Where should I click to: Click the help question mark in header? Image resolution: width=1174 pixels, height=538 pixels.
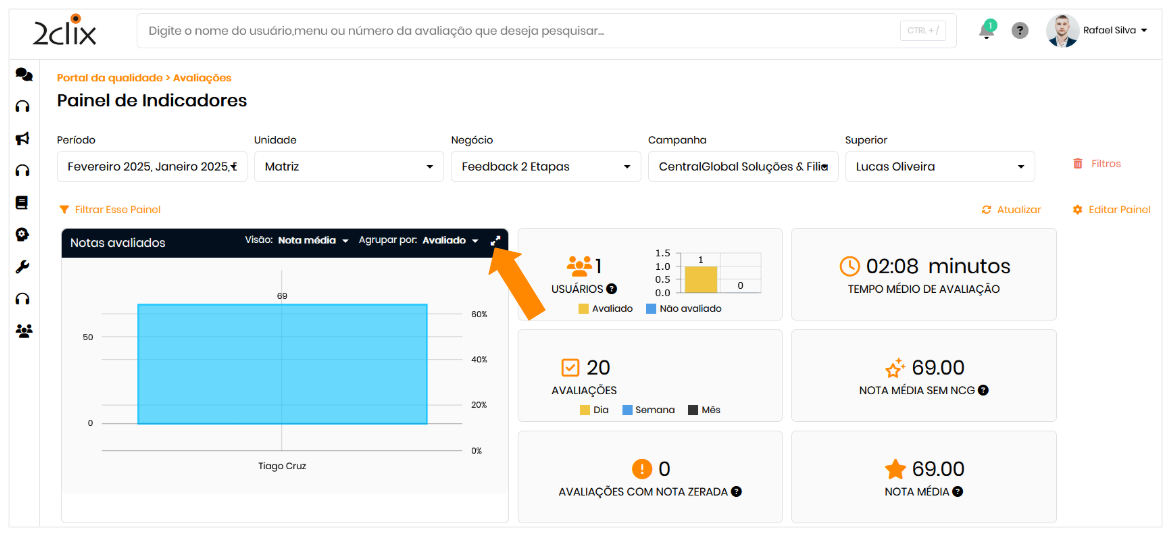(x=1020, y=31)
